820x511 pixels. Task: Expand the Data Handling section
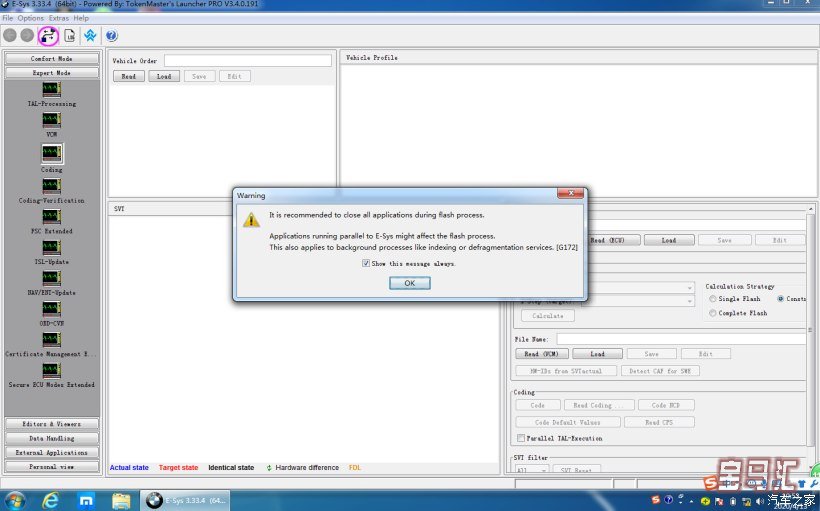[x=51, y=438]
